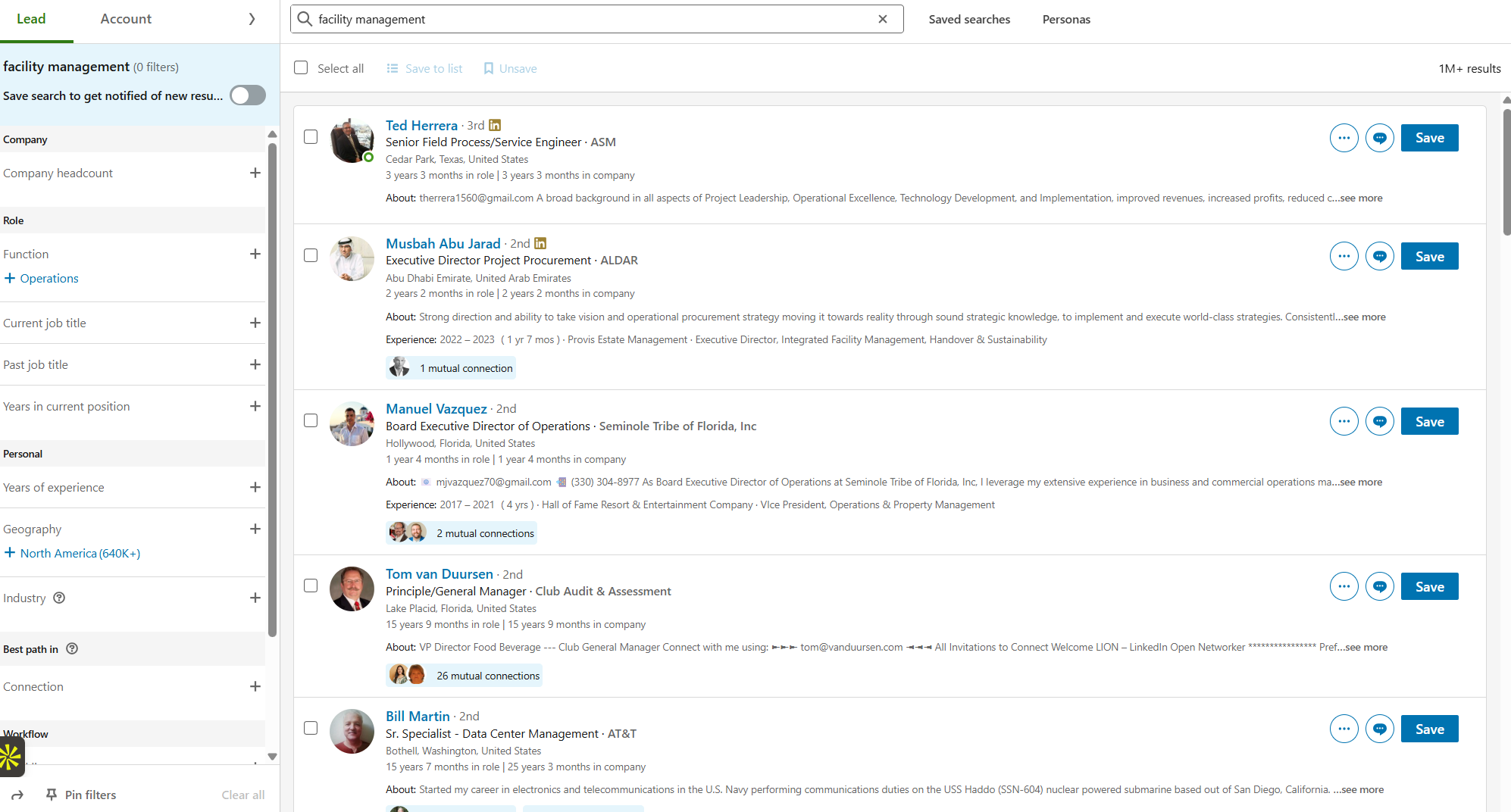The height and width of the screenshot is (812, 1511).
Task: Open more options for Ted Herrera
Action: coord(1344,138)
